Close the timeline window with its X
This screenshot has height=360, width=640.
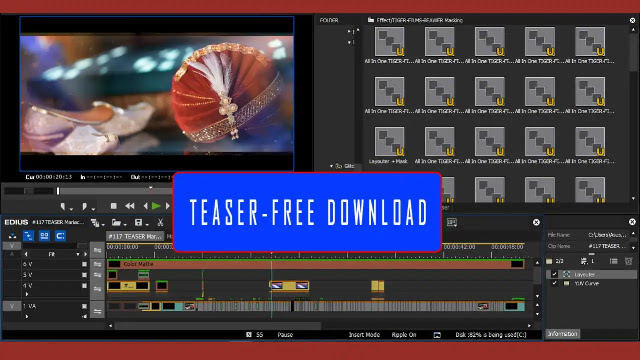pos(536,222)
